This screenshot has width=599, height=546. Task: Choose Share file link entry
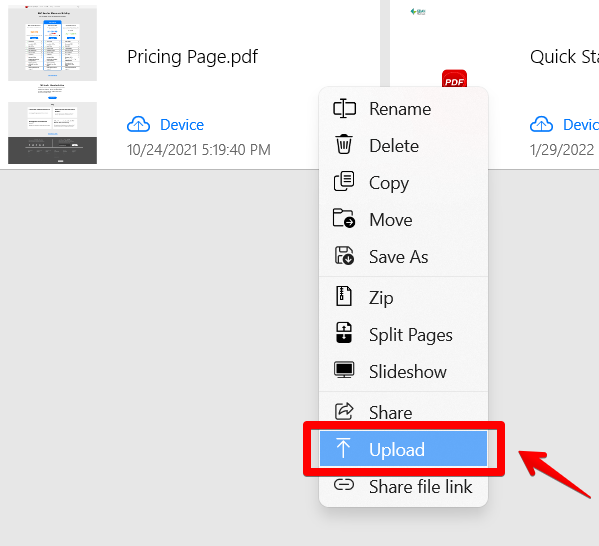pyautogui.click(x=403, y=486)
